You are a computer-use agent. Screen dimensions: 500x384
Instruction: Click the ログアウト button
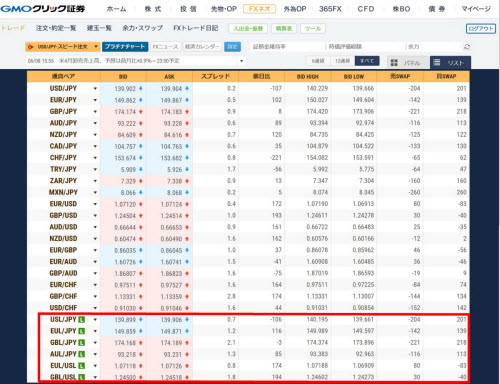[481, 29]
